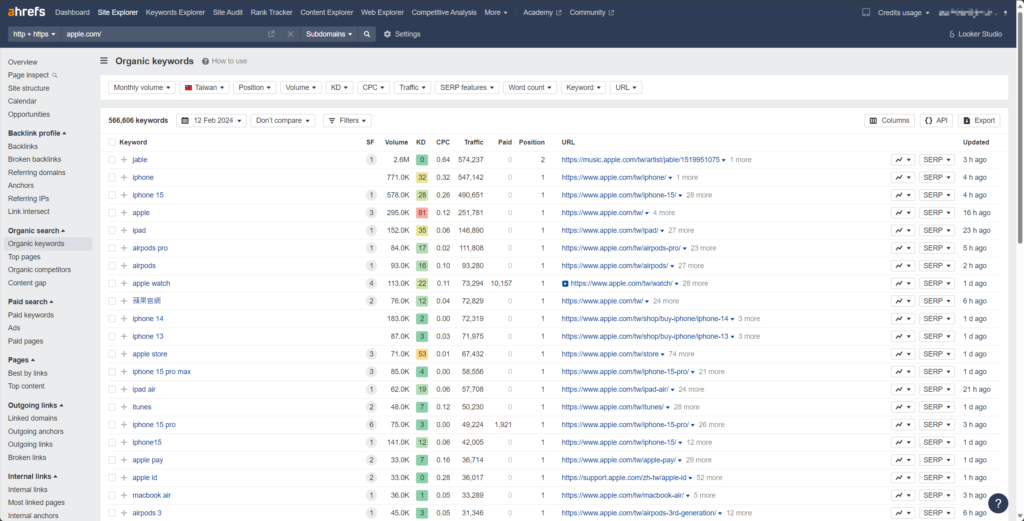This screenshot has width=1024, height=521.
Task: Click the Columns button
Action: pos(889,120)
